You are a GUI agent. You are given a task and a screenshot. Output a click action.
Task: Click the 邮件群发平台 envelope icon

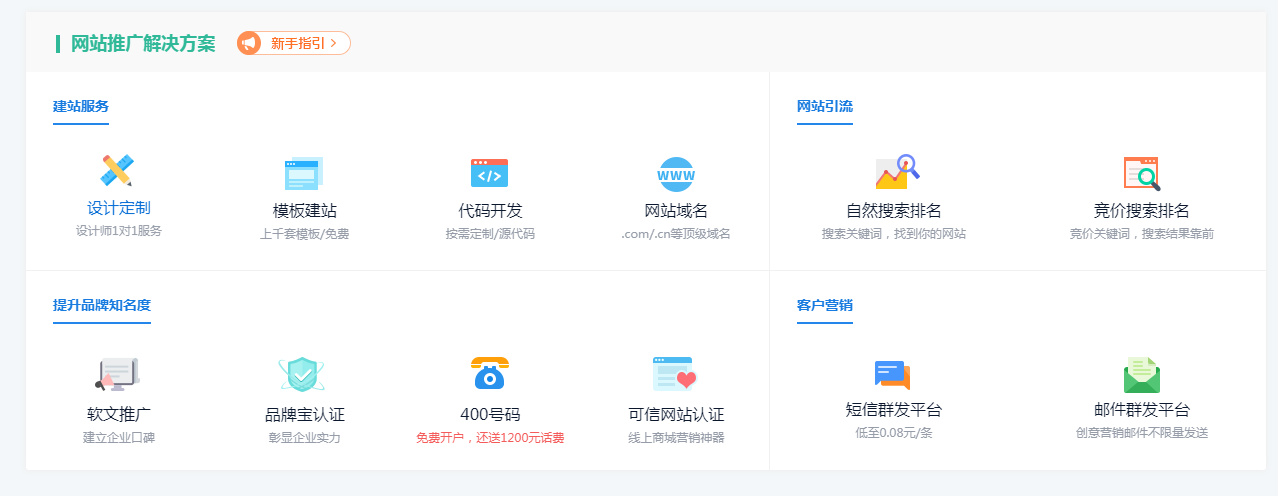pyautogui.click(x=1142, y=375)
